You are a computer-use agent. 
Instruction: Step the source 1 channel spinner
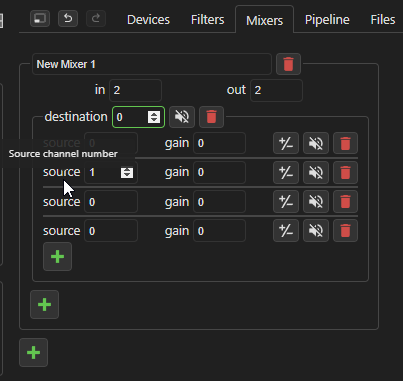127,172
